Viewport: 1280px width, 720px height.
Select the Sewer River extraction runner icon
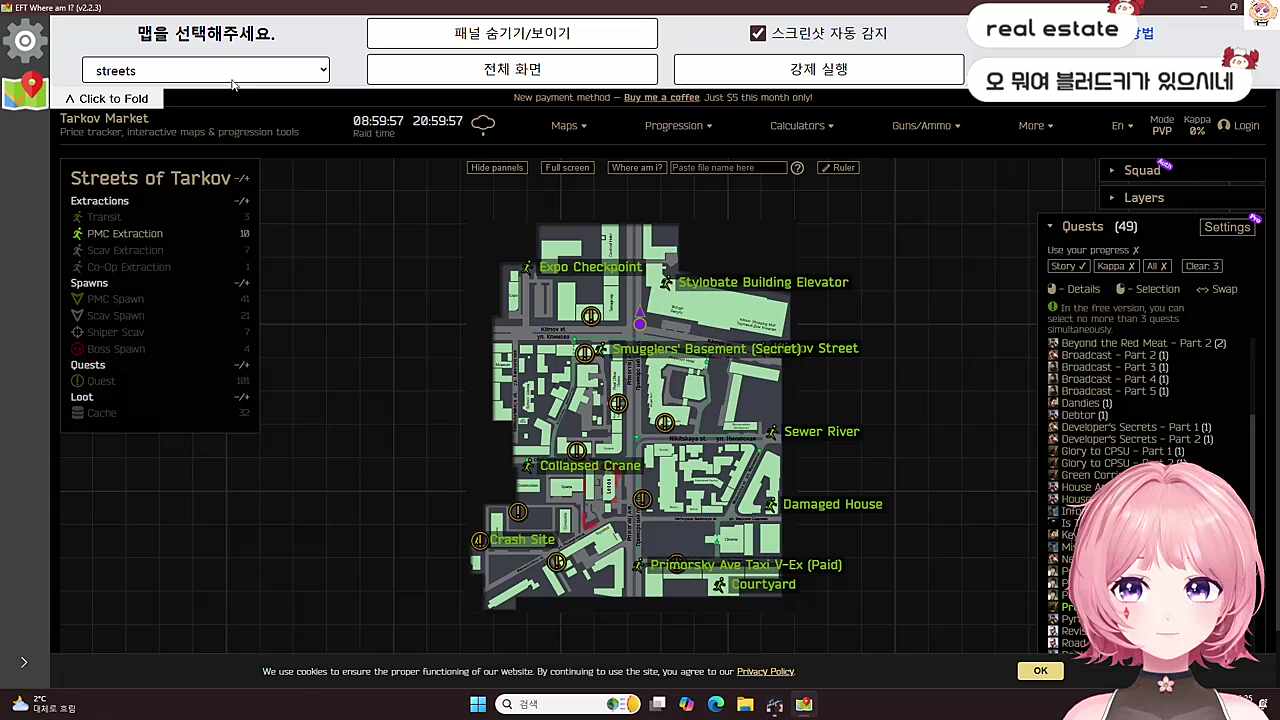point(772,432)
